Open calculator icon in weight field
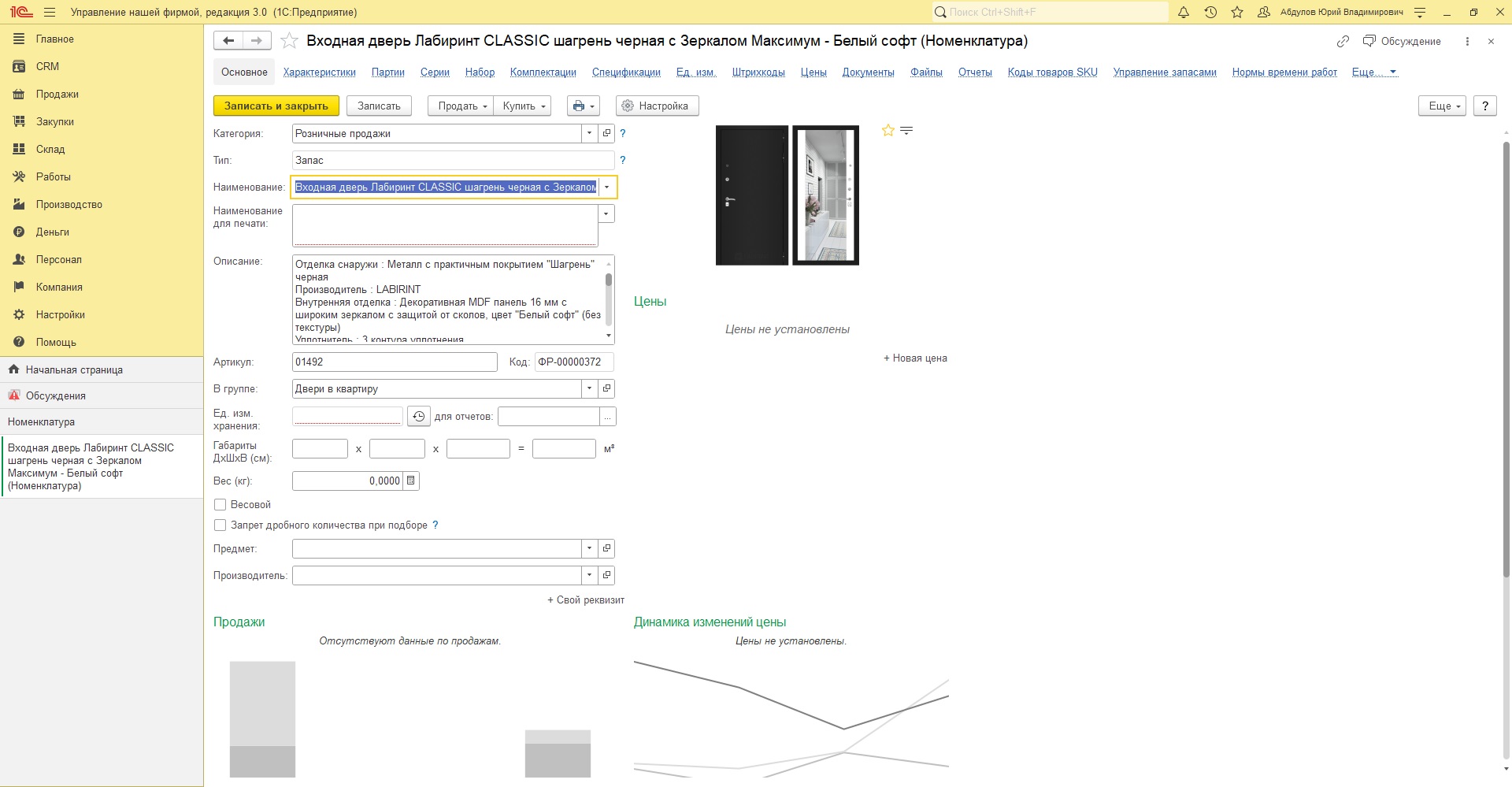Image resolution: width=1512 pixels, height=787 pixels. (x=411, y=481)
